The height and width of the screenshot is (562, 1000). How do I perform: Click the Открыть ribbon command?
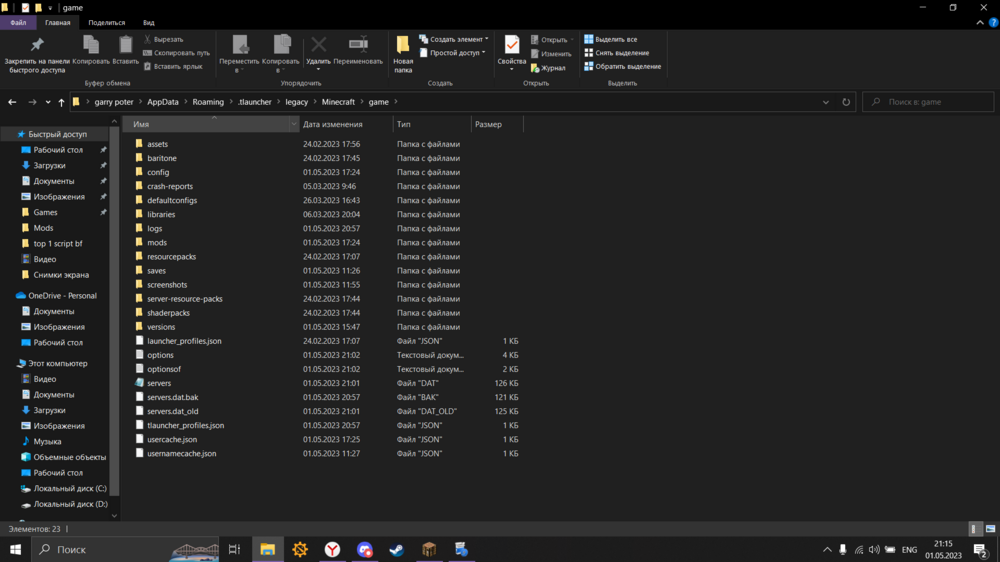tap(552, 40)
